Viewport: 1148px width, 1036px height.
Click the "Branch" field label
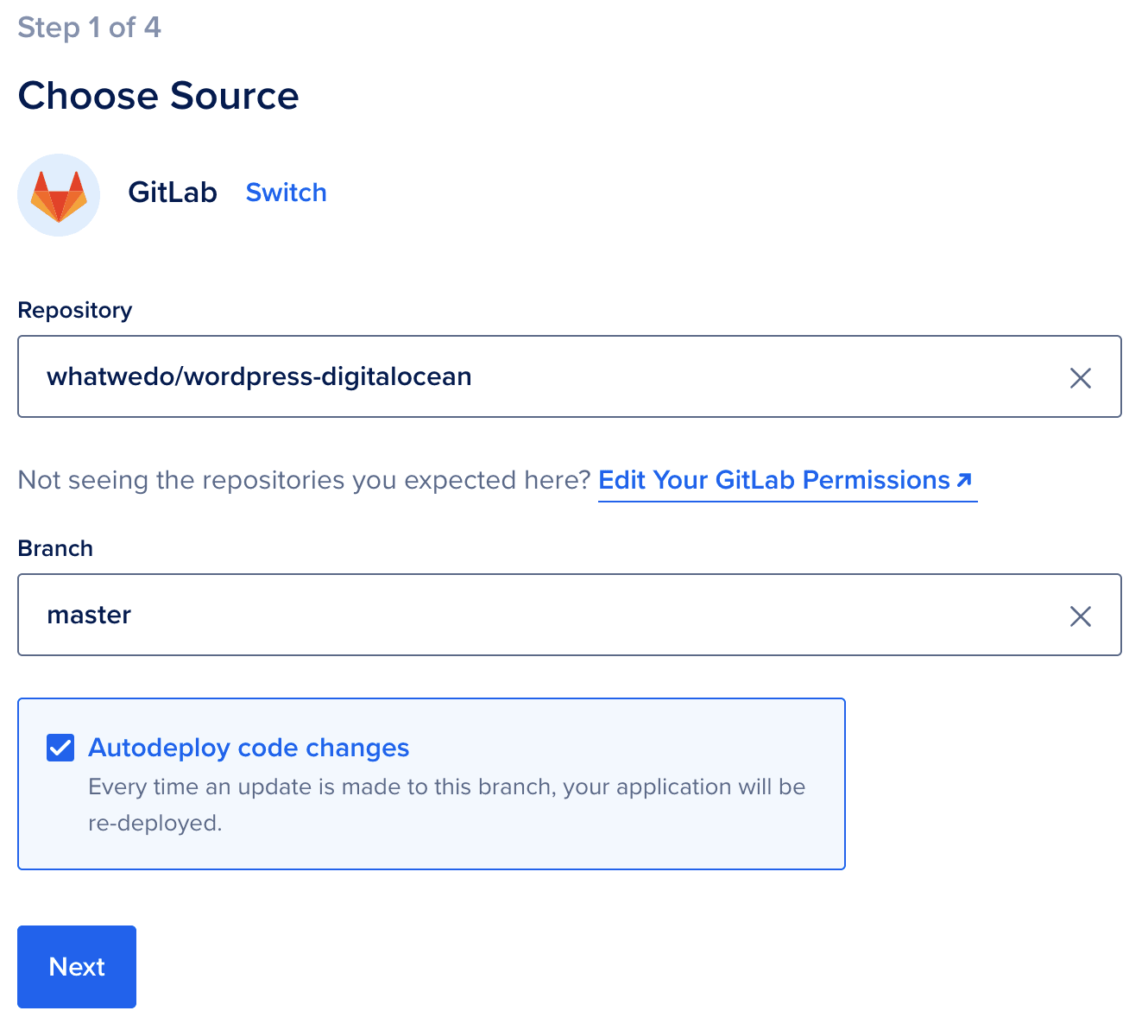click(x=55, y=549)
